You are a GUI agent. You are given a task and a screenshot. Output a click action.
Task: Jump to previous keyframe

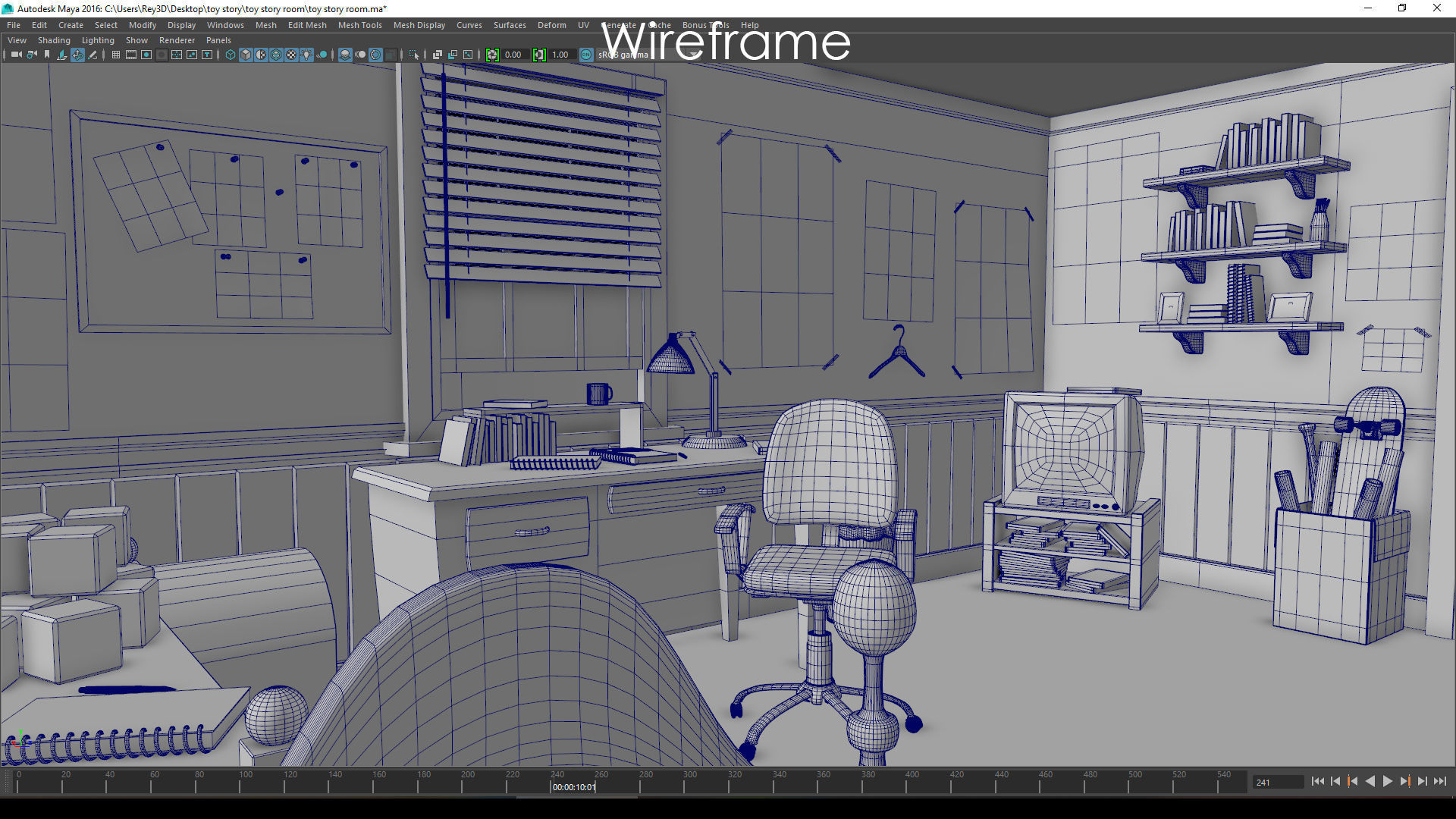[x=1353, y=781]
